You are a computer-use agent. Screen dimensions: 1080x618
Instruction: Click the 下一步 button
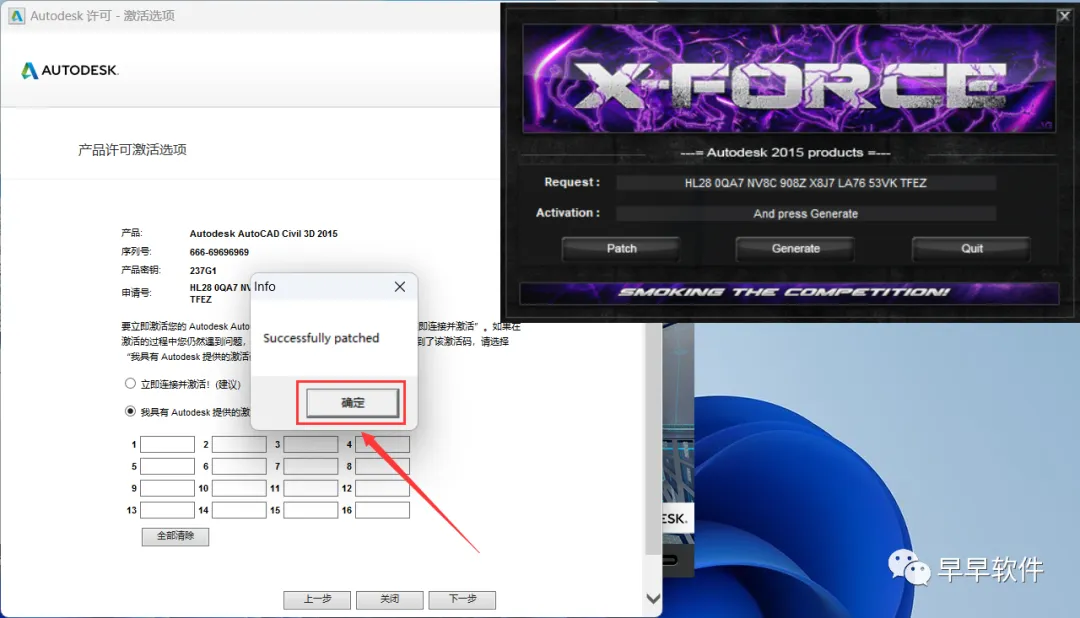pos(462,599)
